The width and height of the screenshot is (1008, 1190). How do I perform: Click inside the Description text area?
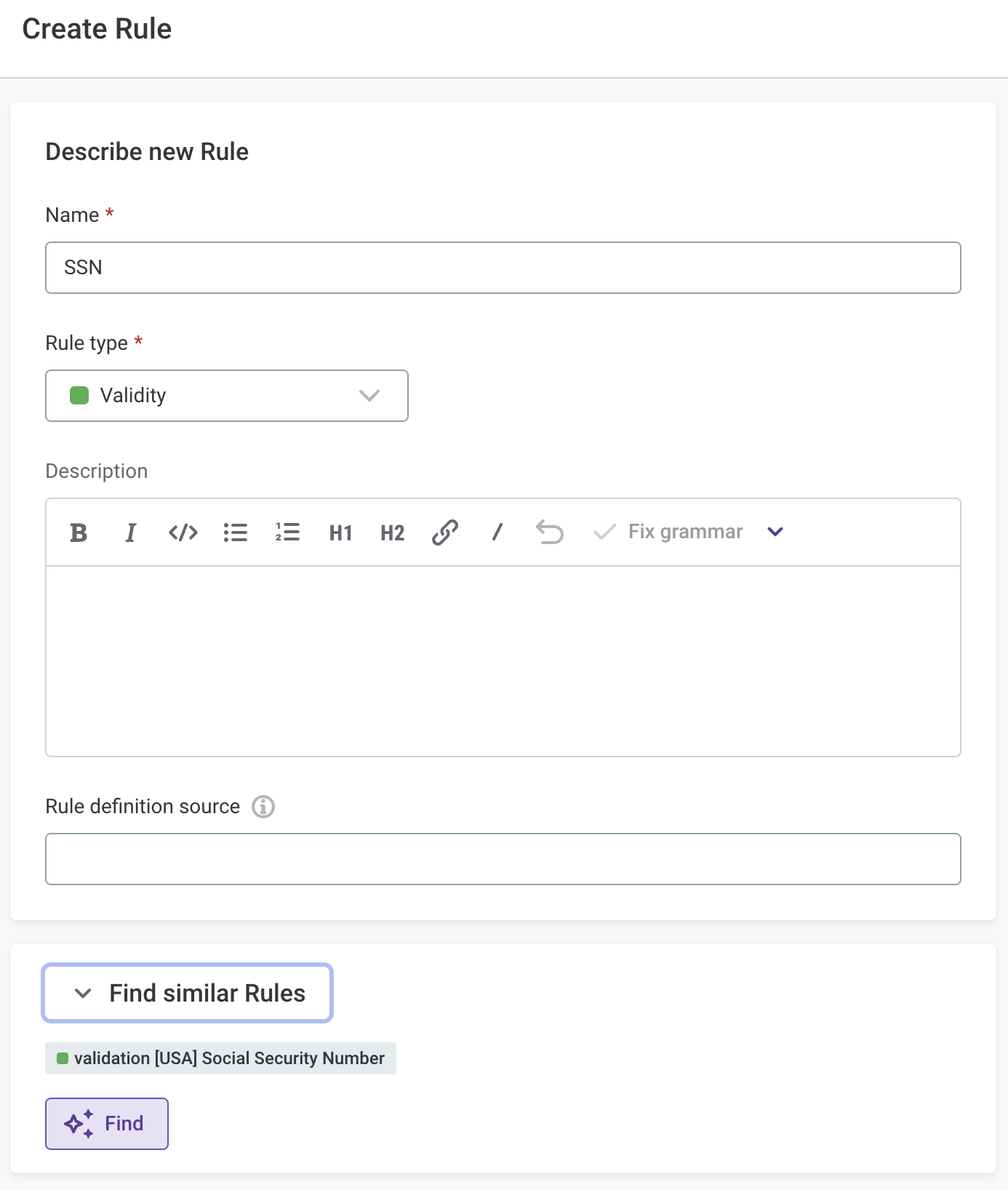point(503,660)
